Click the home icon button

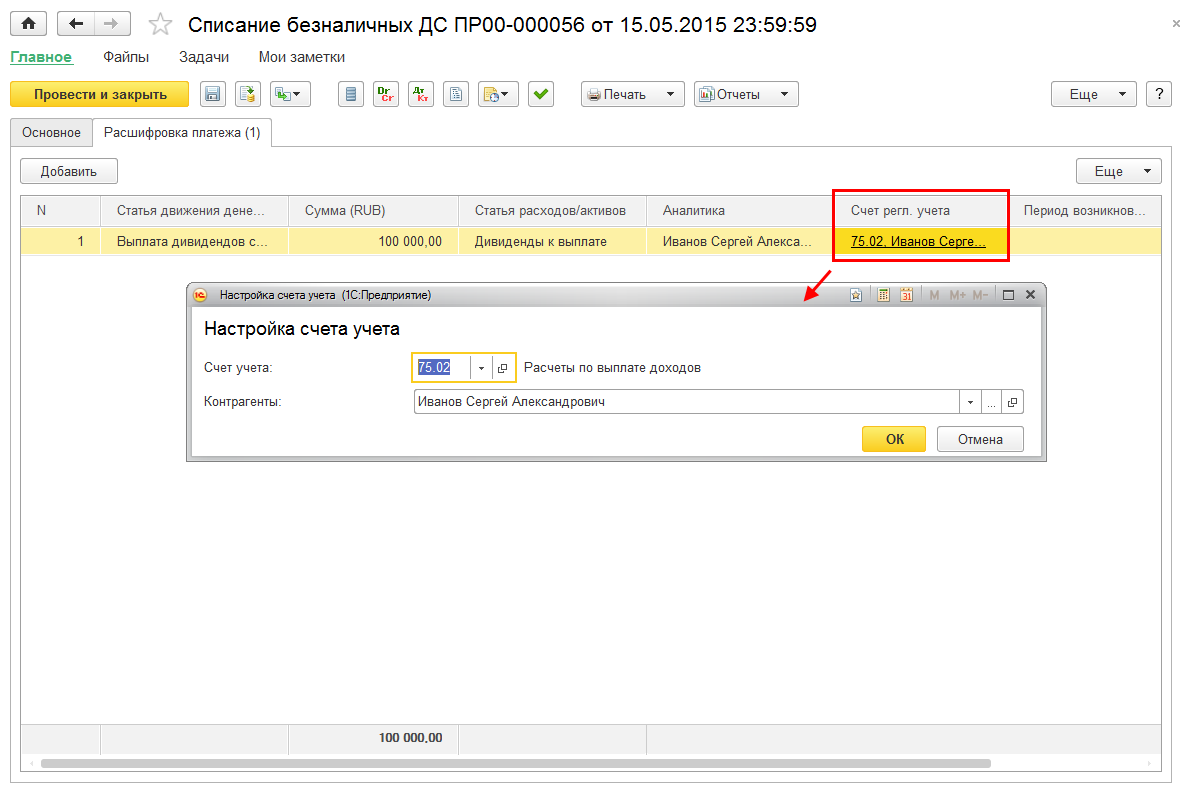(29, 23)
